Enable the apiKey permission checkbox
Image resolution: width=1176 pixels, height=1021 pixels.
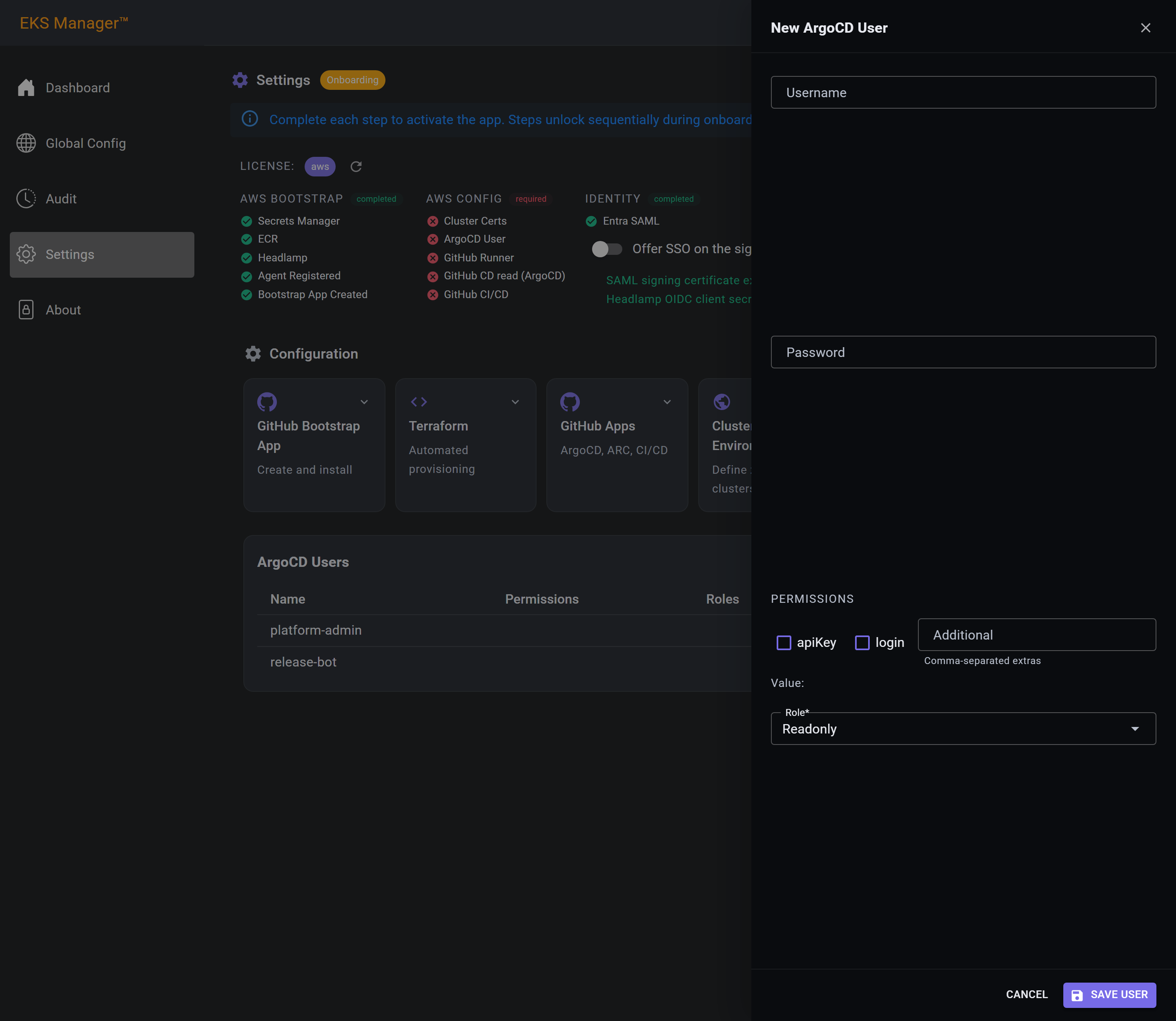pyautogui.click(x=784, y=643)
